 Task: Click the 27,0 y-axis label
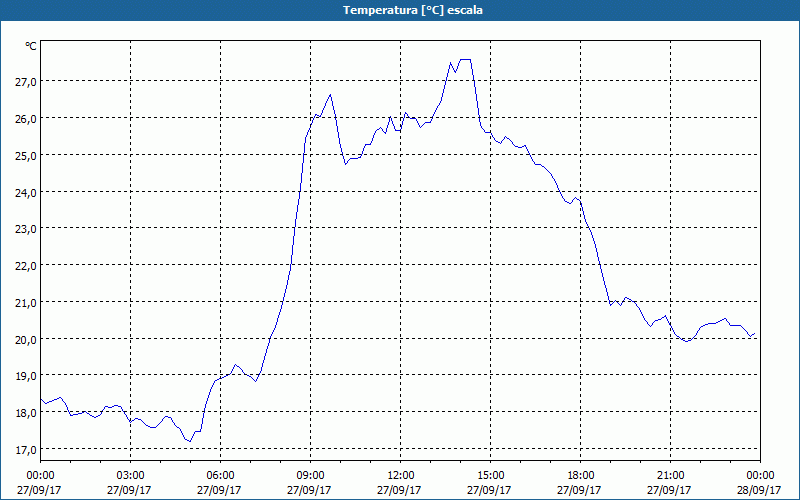[26, 82]
